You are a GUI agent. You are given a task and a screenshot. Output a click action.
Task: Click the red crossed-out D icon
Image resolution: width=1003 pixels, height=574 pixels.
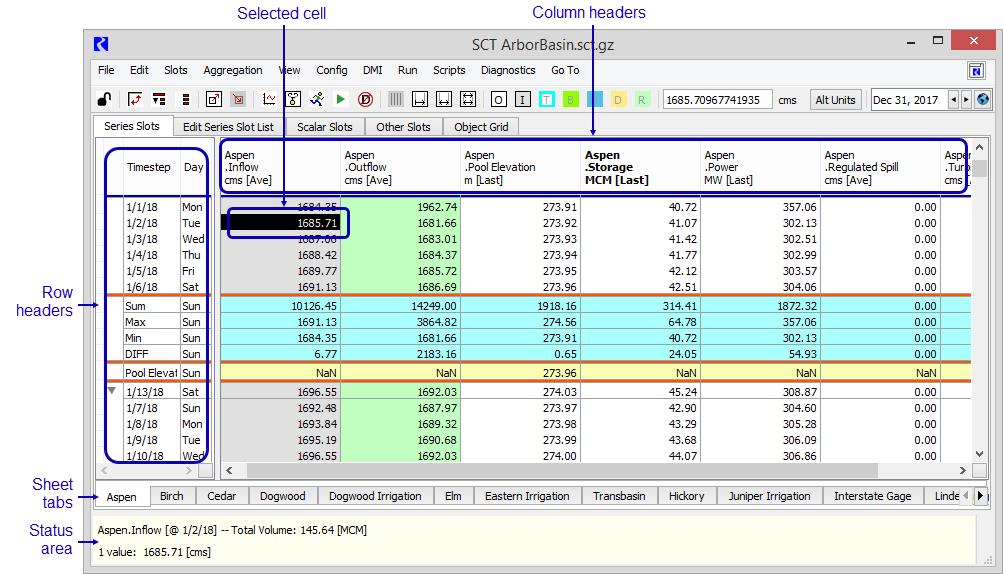(x=365, y=99)
